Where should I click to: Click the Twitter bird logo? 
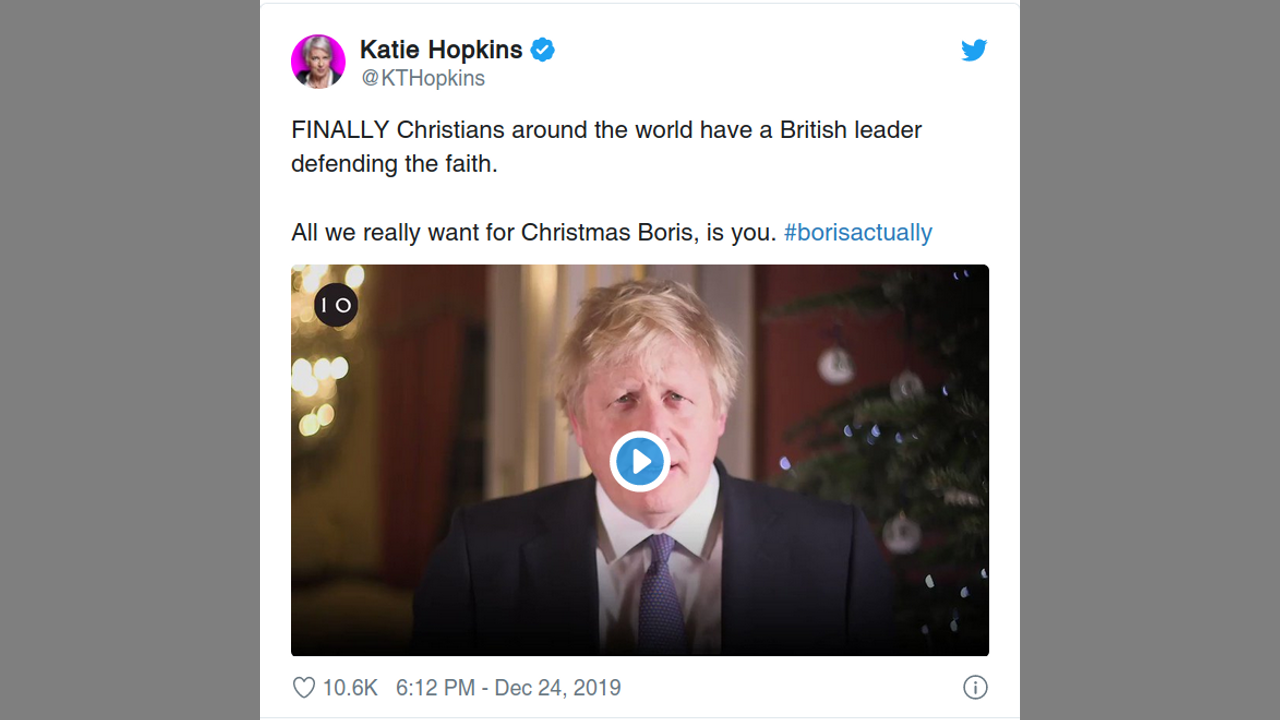coord(973,50)
